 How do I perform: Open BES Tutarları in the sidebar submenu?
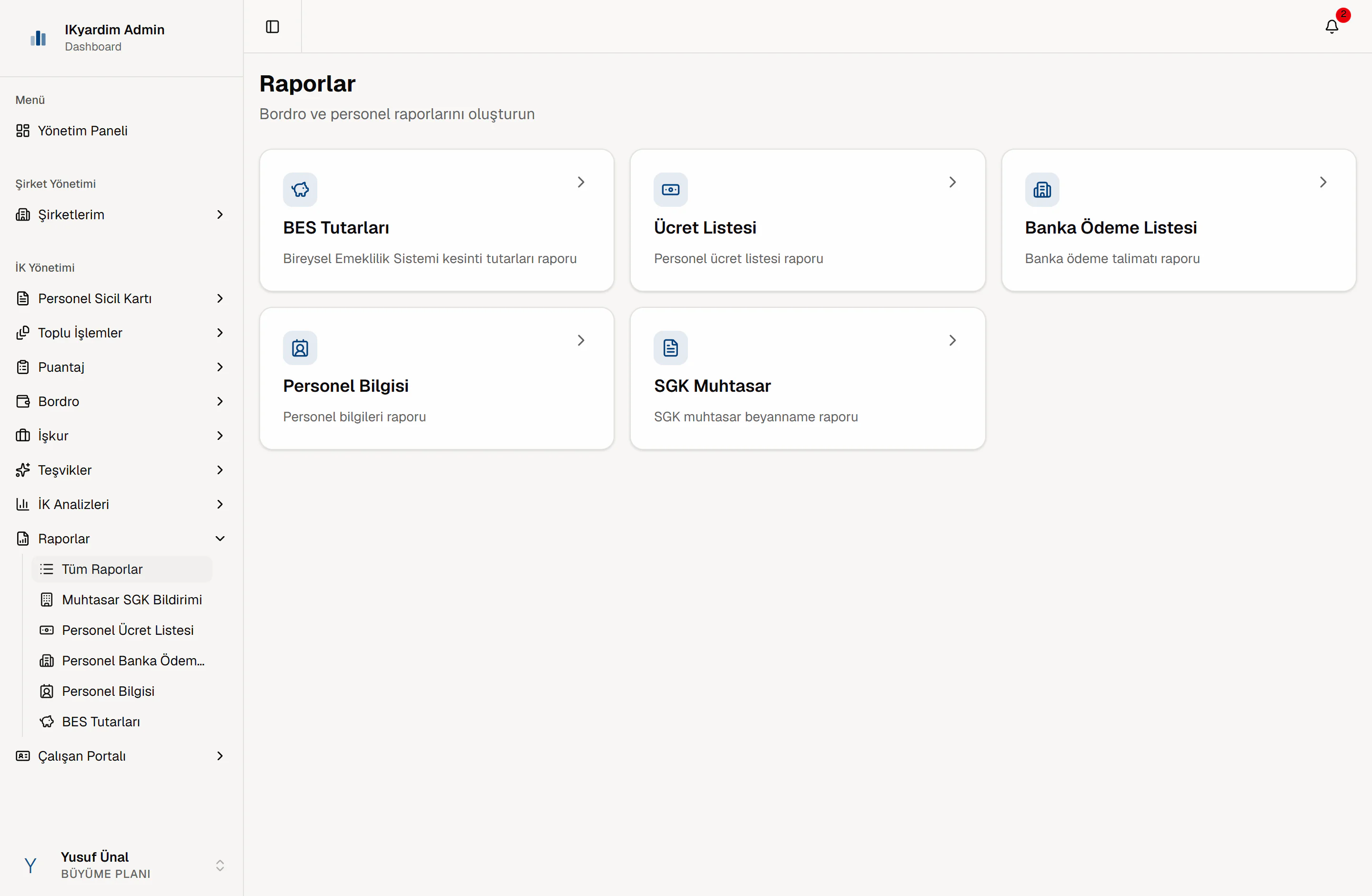[x=122, y=722]
